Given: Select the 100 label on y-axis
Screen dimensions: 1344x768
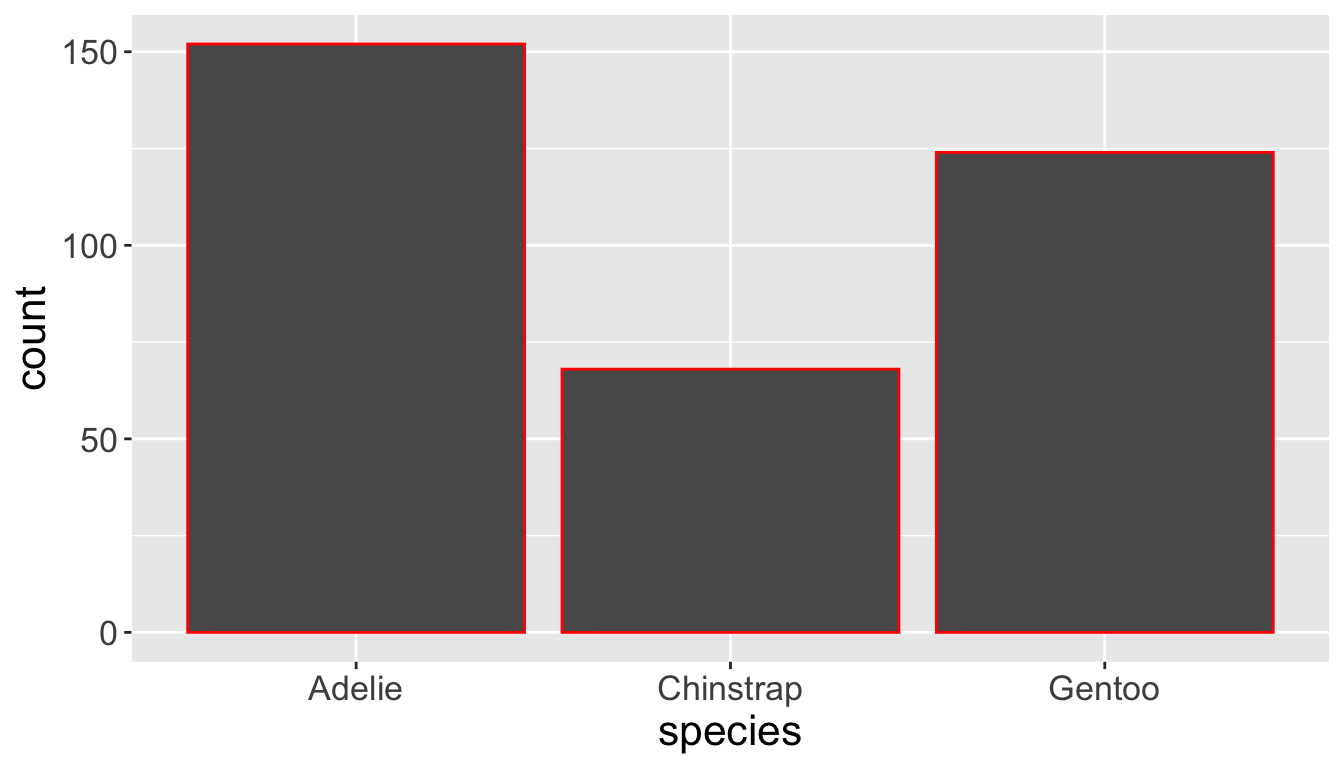Looking at the screenshot, I should [90, 246].
